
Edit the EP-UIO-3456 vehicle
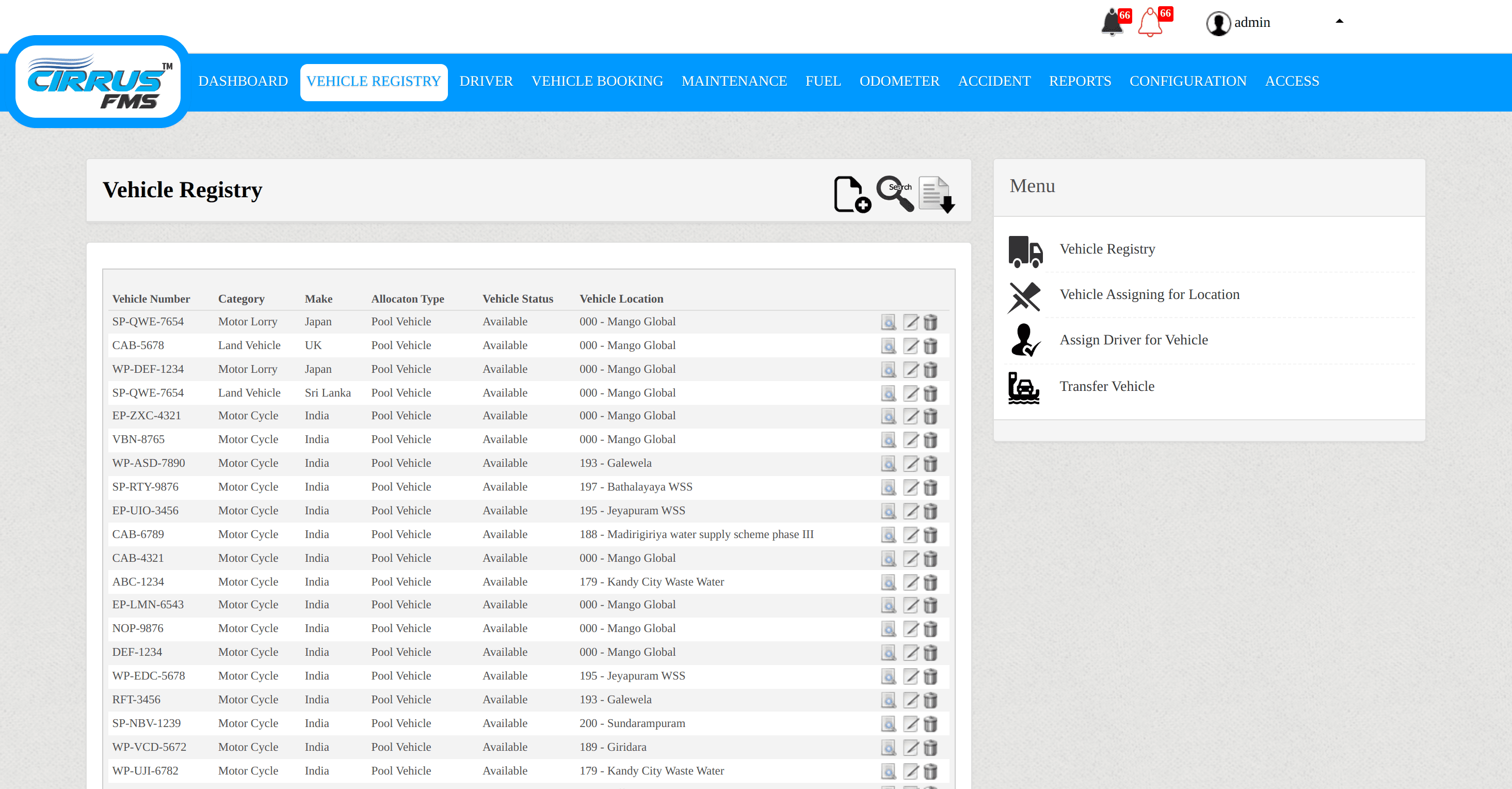click(910, 511)
